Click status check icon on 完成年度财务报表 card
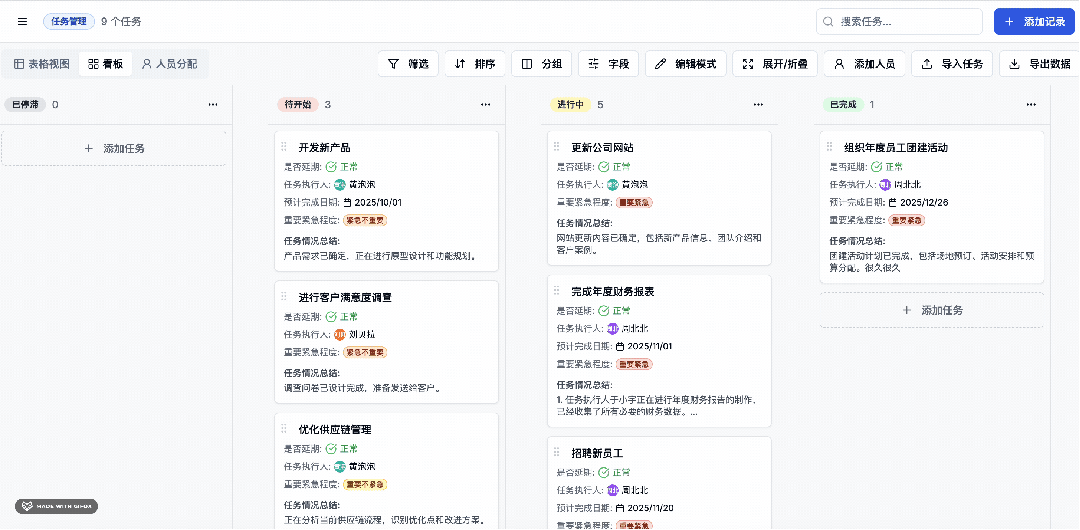 (603, 311)
